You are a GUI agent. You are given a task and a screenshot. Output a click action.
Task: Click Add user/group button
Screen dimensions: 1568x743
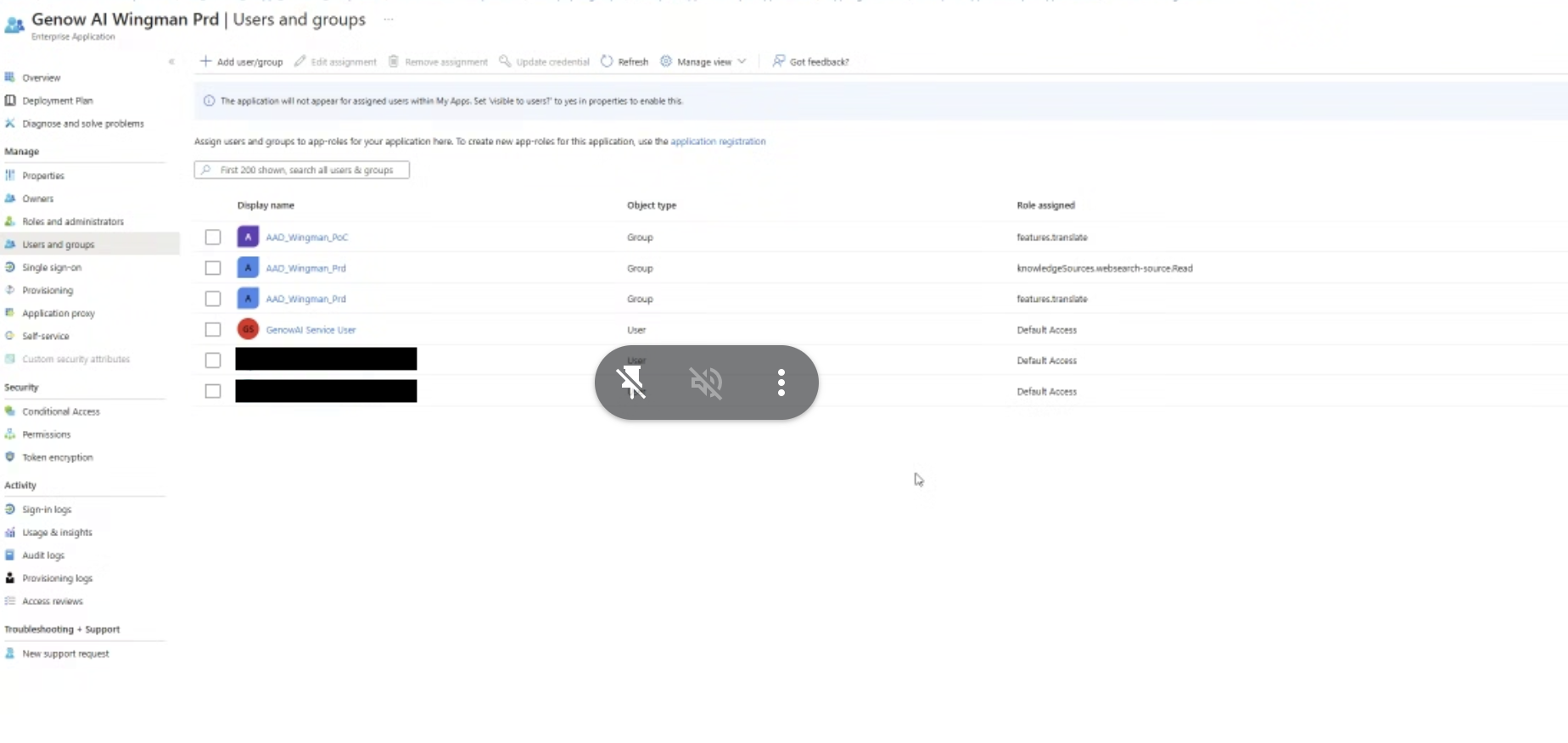coord(241,62)
